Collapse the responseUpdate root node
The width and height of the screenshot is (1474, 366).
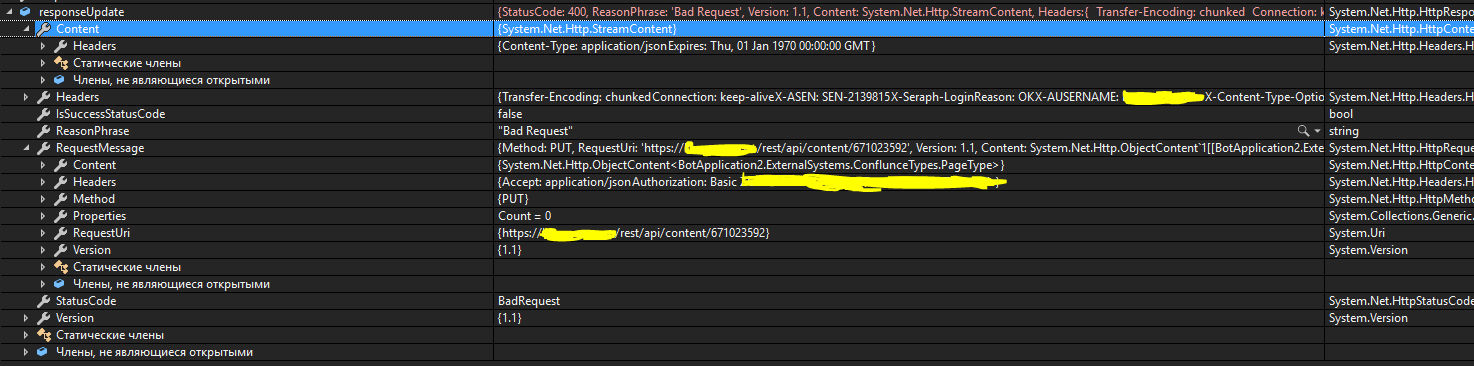coord(9,12)
